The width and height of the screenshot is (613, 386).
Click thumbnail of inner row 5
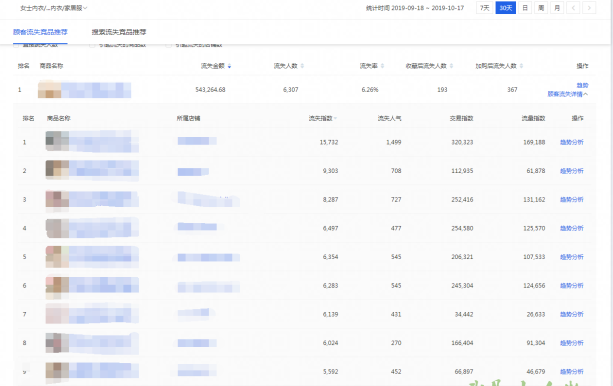point(57,257)
